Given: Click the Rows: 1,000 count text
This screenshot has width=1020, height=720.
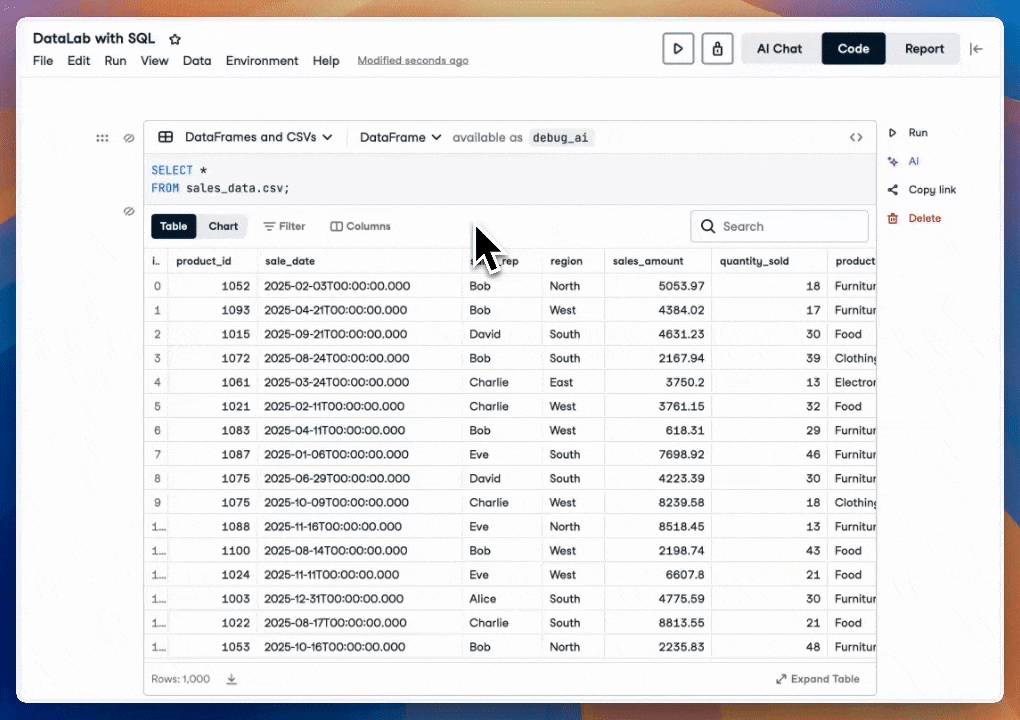Looking at the screenshot, I should [x=180, y=679].
